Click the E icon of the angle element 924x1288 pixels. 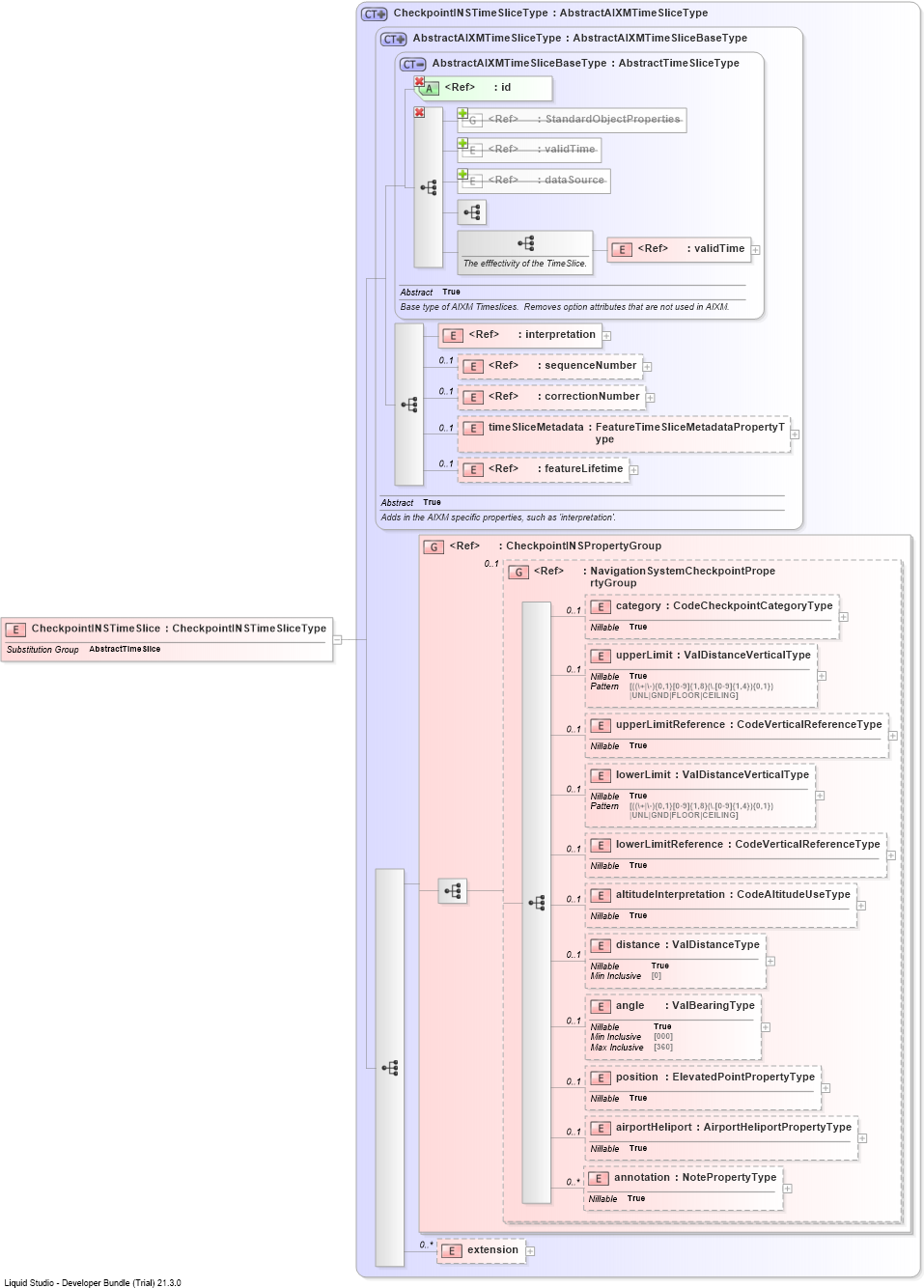click(601, 1007)
